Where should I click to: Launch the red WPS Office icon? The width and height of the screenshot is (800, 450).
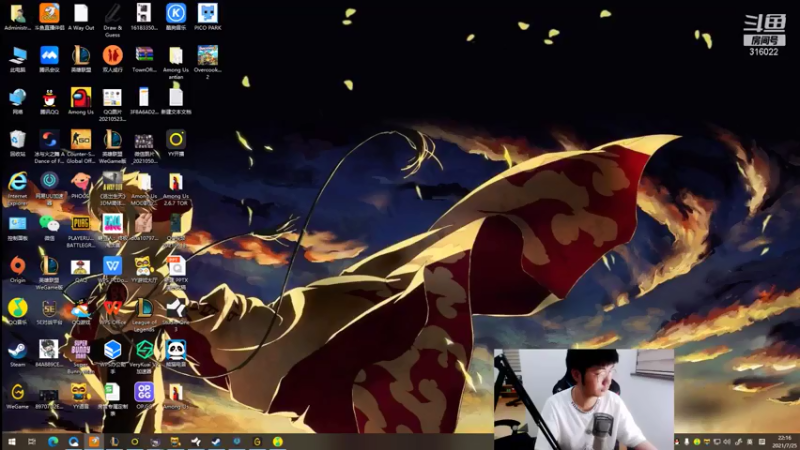coord(112,308)
